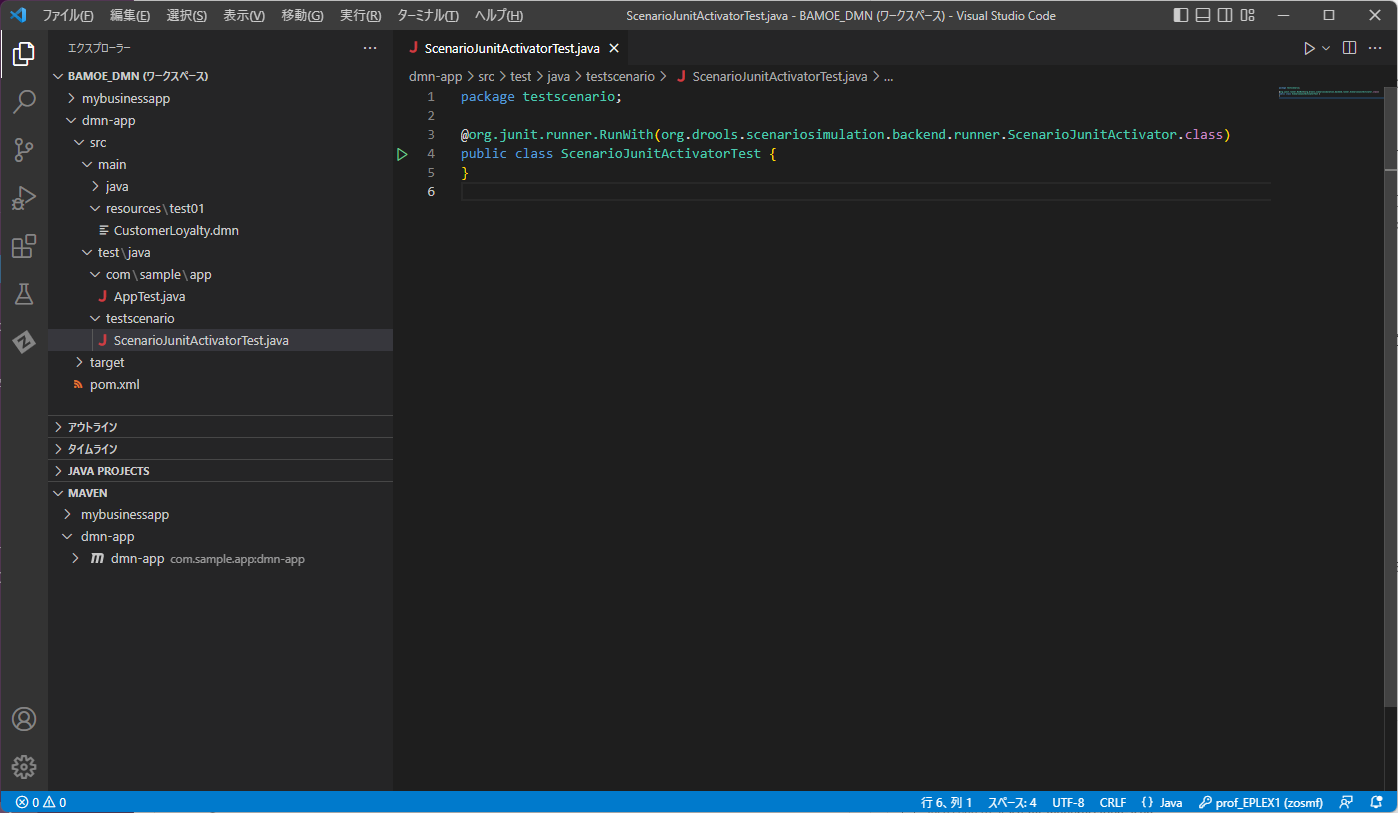Run the Java file with play button
The image size is (1398, 813).
[x=1309, y=48]
